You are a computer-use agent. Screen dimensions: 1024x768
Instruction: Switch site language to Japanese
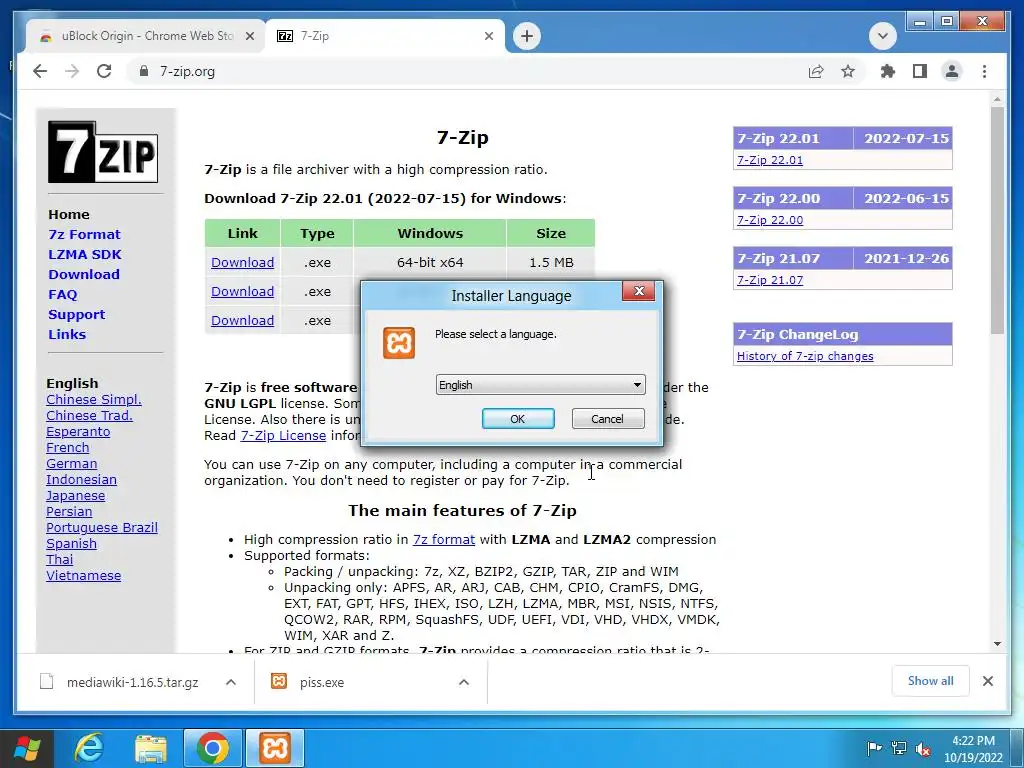point(75,496)
